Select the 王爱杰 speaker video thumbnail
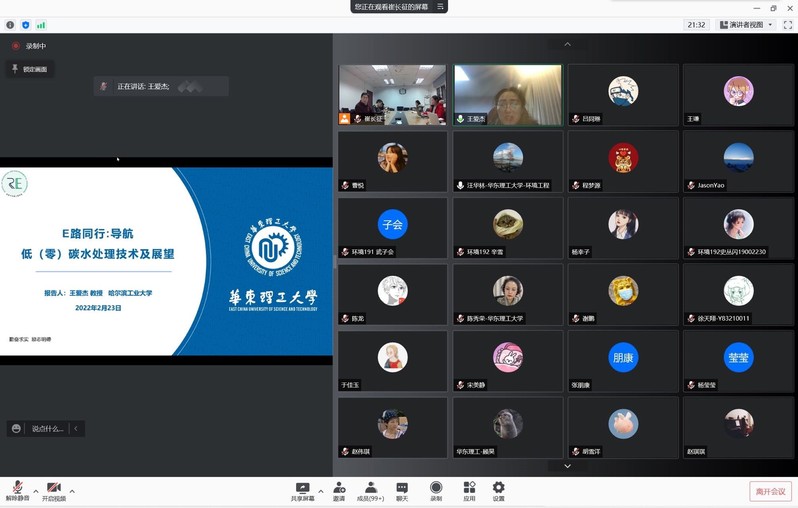Viewport: 798px width, 508px height. pos(508,95)
